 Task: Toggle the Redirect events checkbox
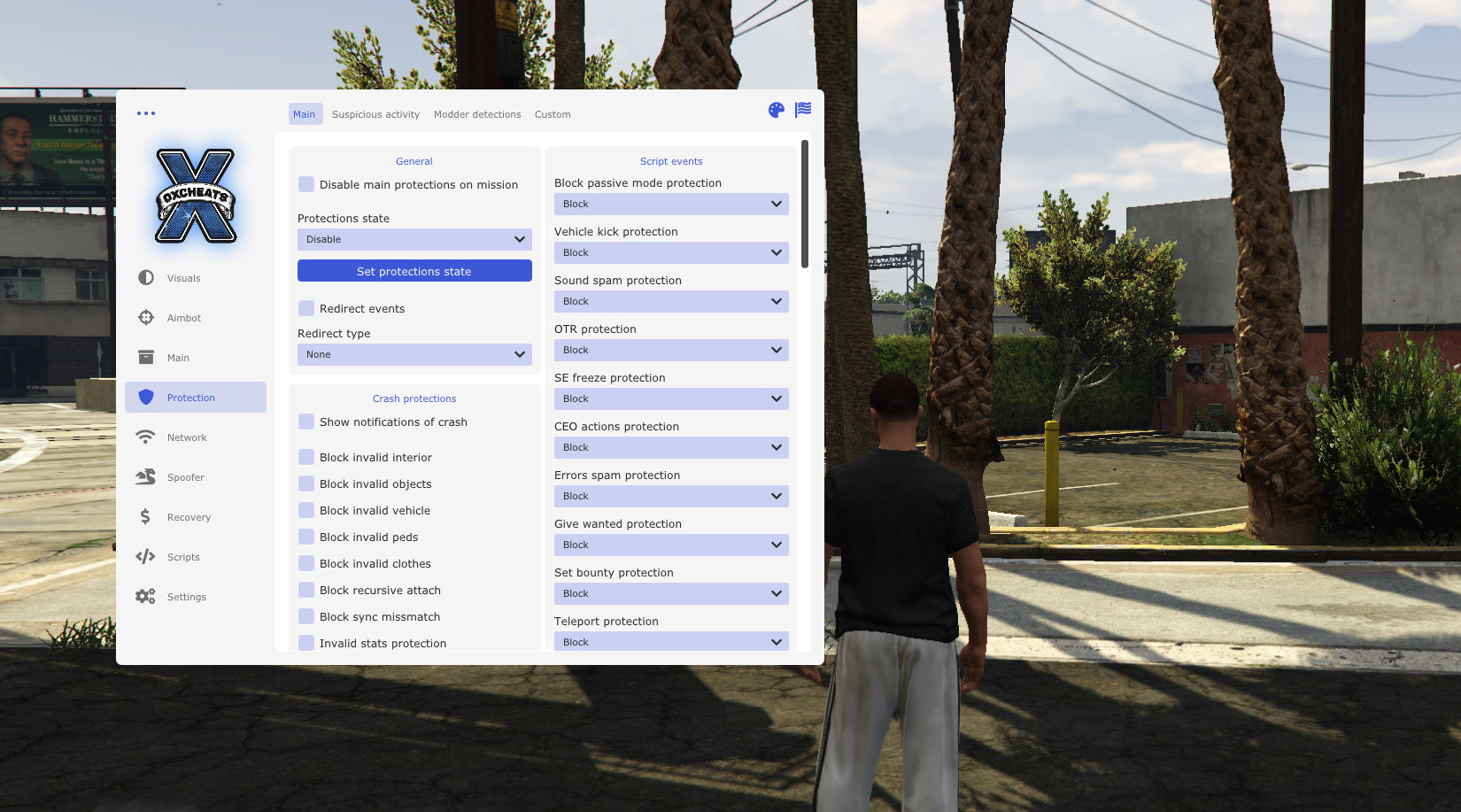click(x=306, y=308)
